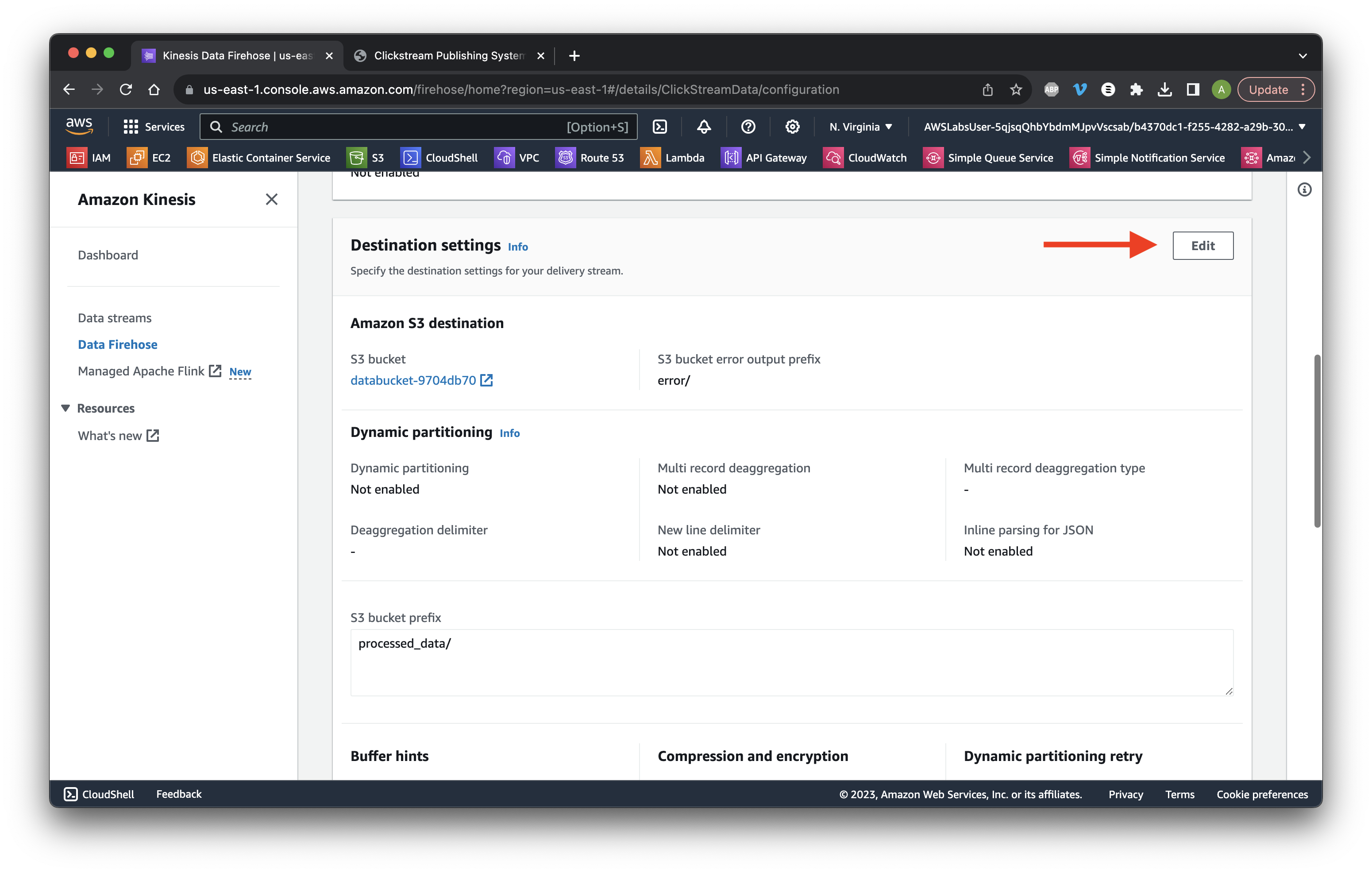
Task: Open the AWSLabsUser account dropdown
Action: [x=1114, y=127]
